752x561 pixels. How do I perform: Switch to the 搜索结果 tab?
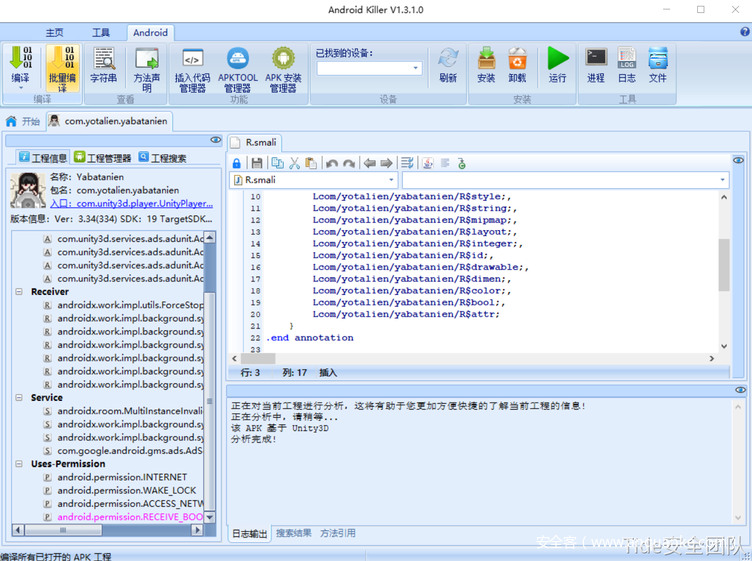pos(294,533)
